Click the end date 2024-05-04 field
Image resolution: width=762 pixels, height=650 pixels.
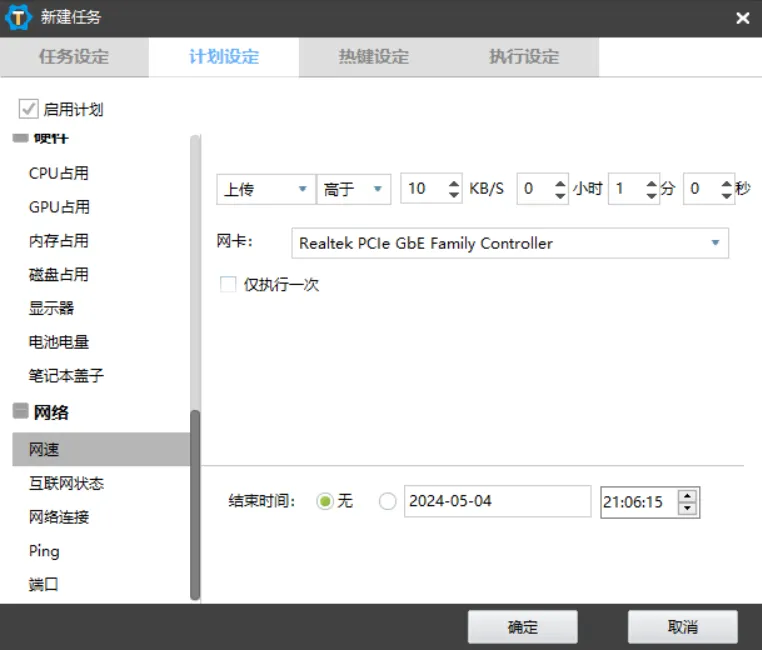pyautogui.click(x=497, y=502)
